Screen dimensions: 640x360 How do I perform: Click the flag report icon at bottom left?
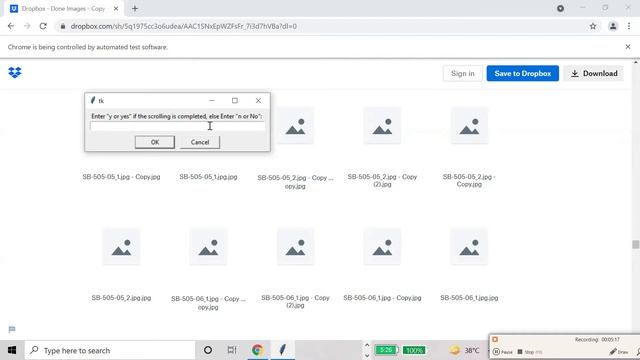click(x=12, y=329)
